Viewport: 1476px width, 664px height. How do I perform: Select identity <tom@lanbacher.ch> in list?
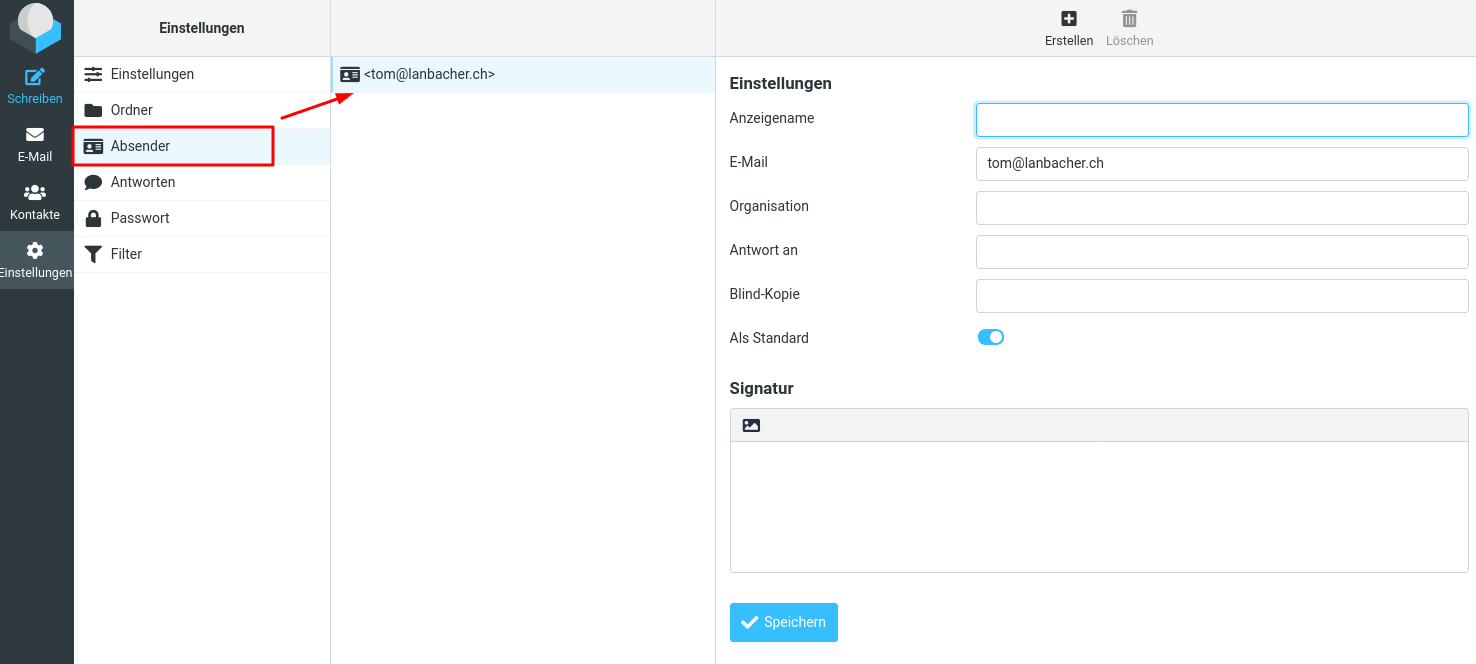tap(523, 74)
